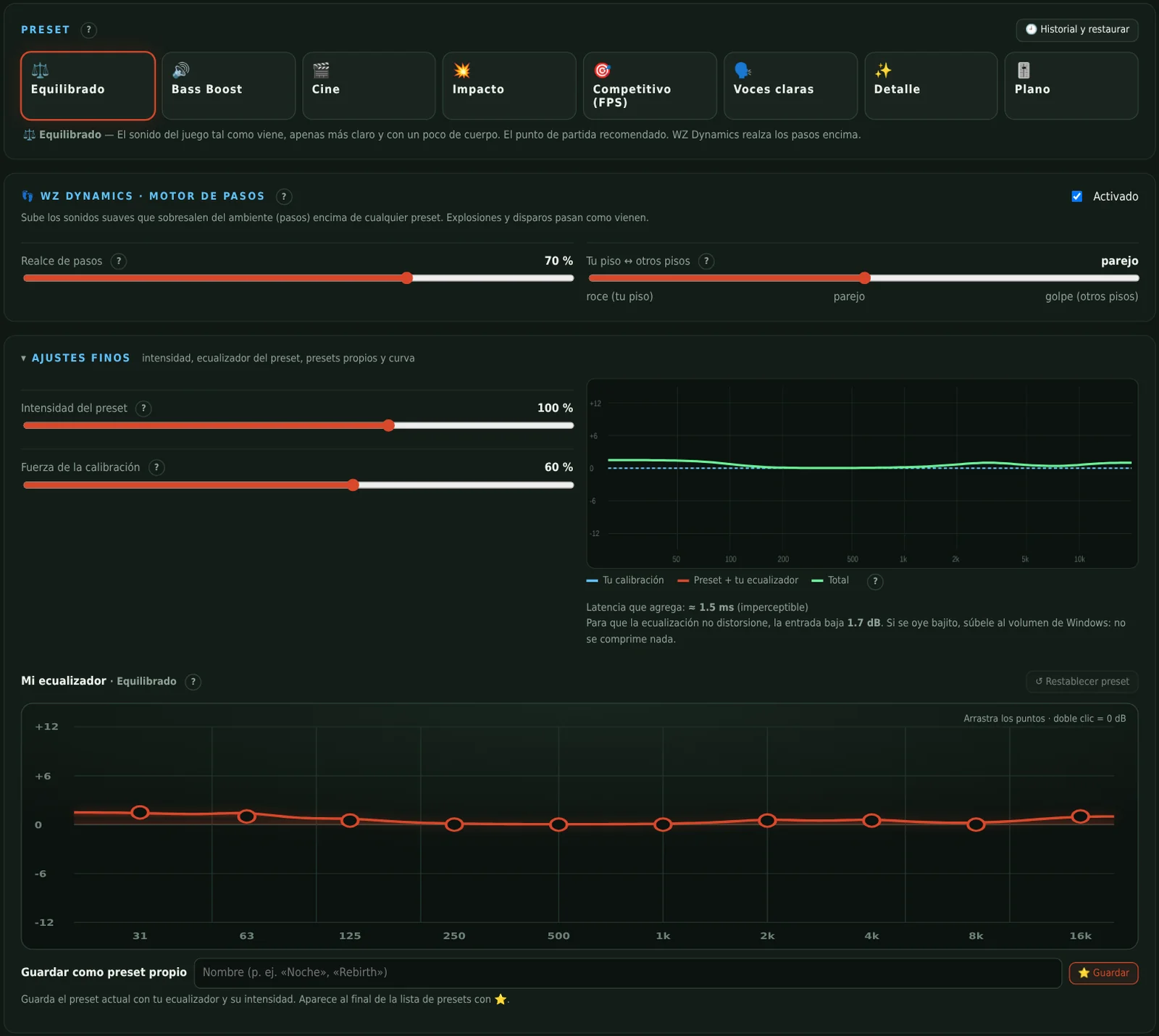The width and height of the screenshot is (1159, 1036).
Task: Click the Tu piso otros pisos slider
Action: tap(863, 278)
